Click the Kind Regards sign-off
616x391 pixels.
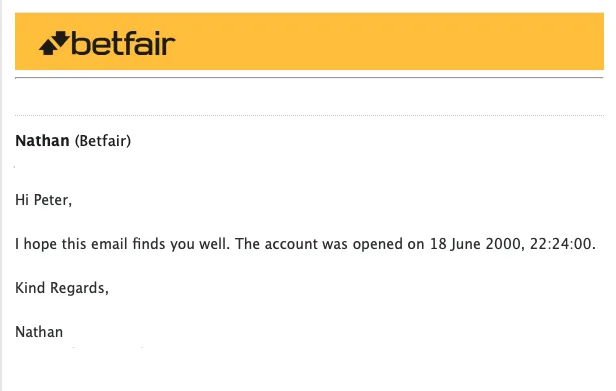pos(62,288)
